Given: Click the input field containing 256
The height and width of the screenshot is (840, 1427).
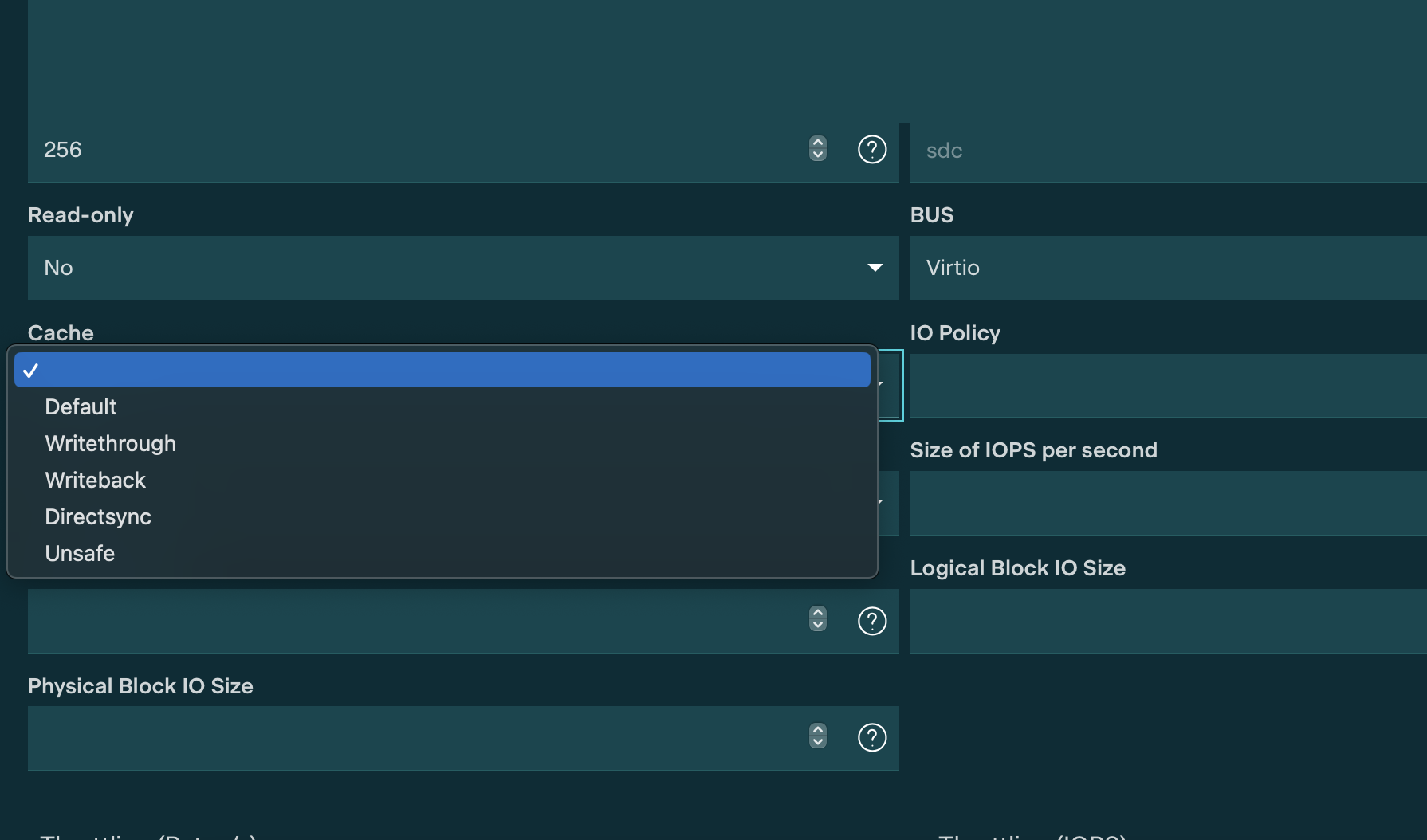Looking at the screenshot, I should pos(415,150).
